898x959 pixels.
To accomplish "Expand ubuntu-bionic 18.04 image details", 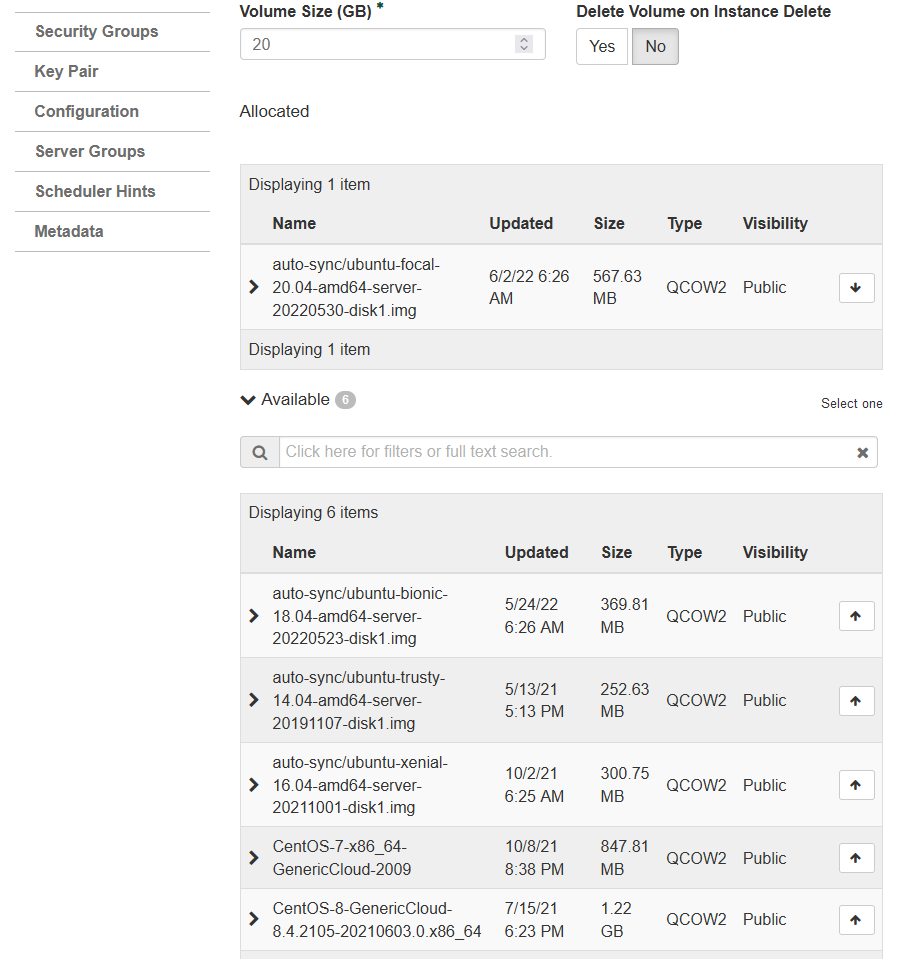I will [x=254, y=617].
